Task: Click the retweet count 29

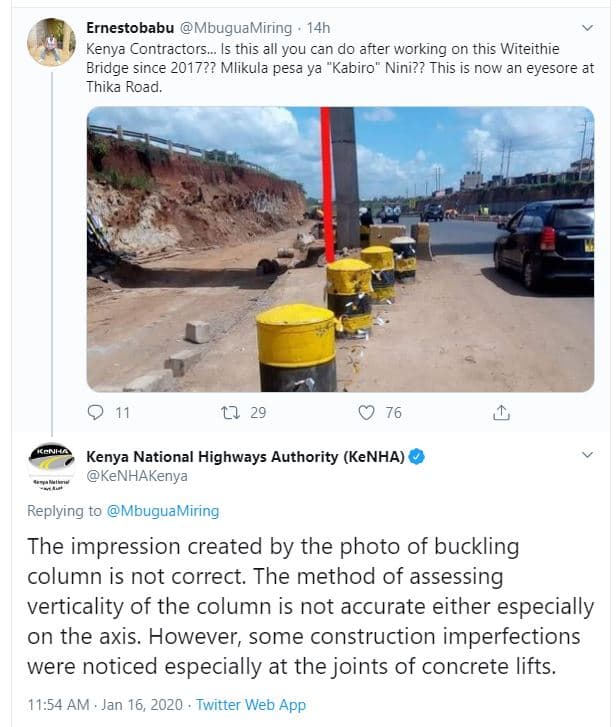Action: click(258, 412)
